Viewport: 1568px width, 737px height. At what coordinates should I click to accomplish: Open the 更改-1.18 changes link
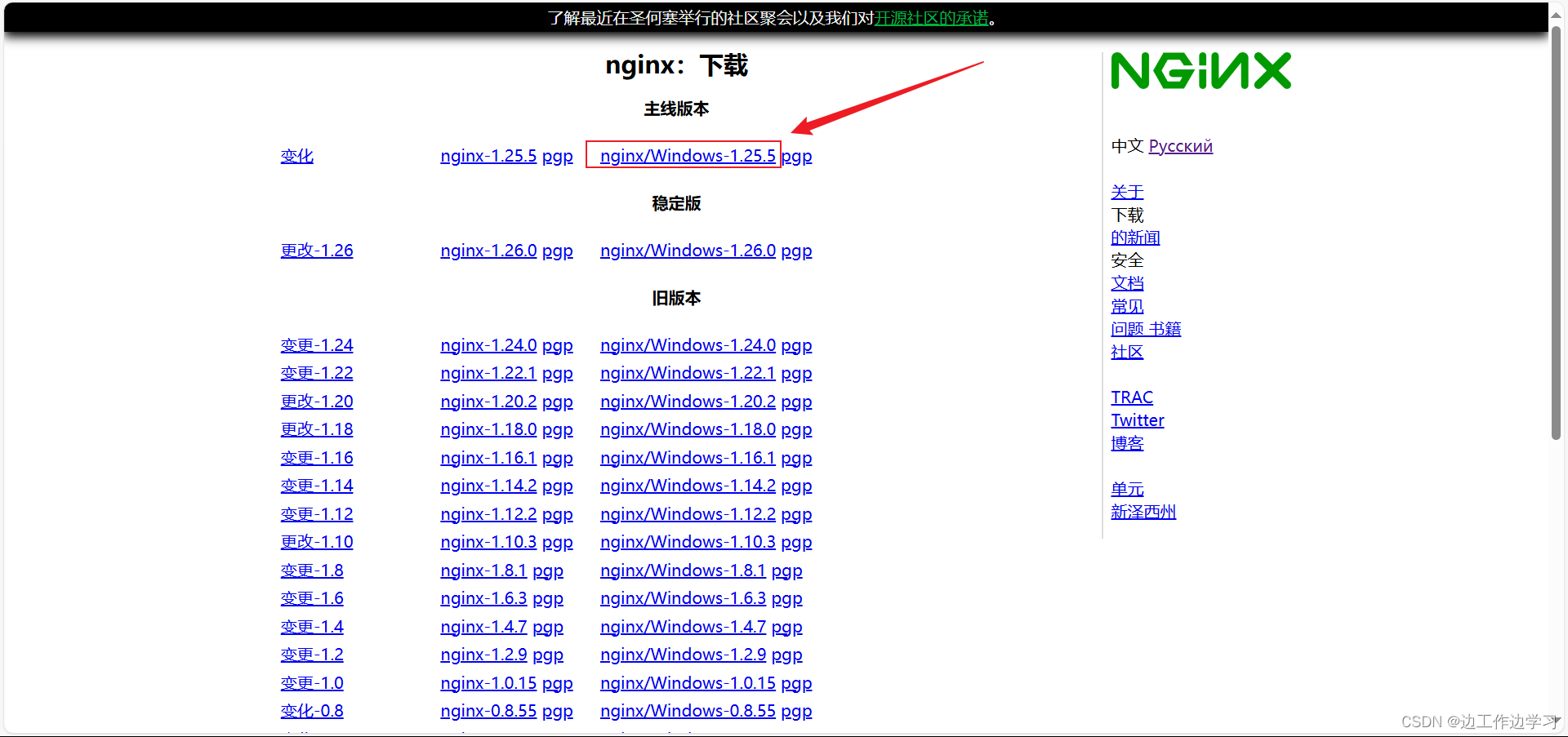click(x=317, y=429)
